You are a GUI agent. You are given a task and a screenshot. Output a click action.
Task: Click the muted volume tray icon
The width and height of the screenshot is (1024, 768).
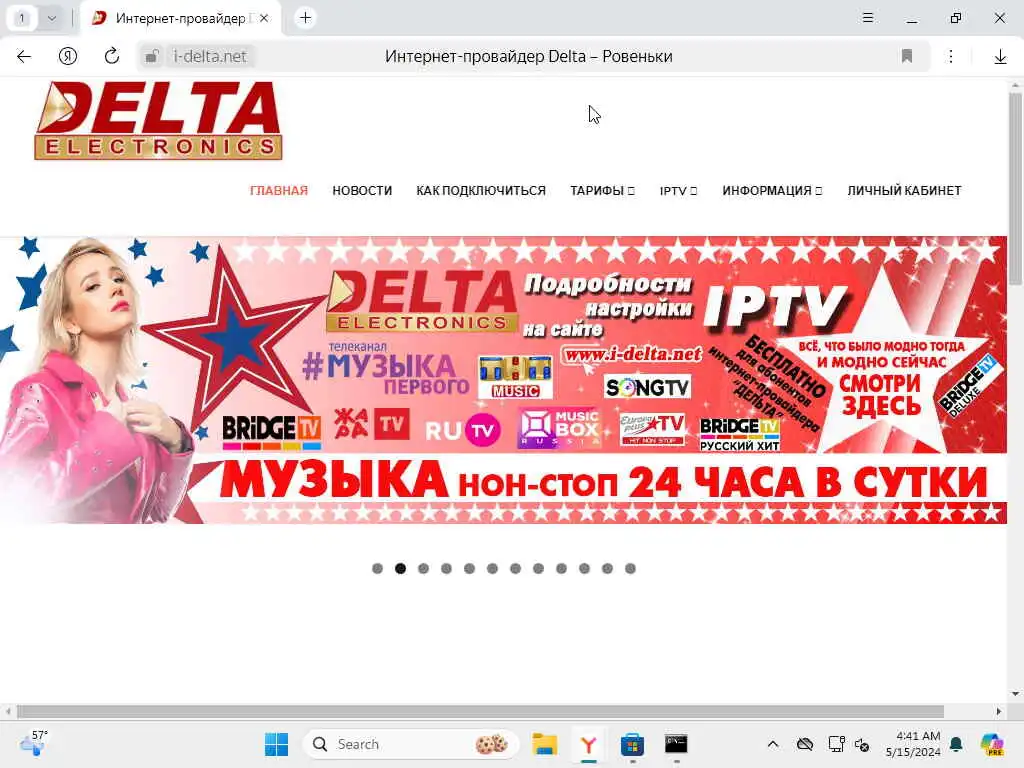(862, 744)
